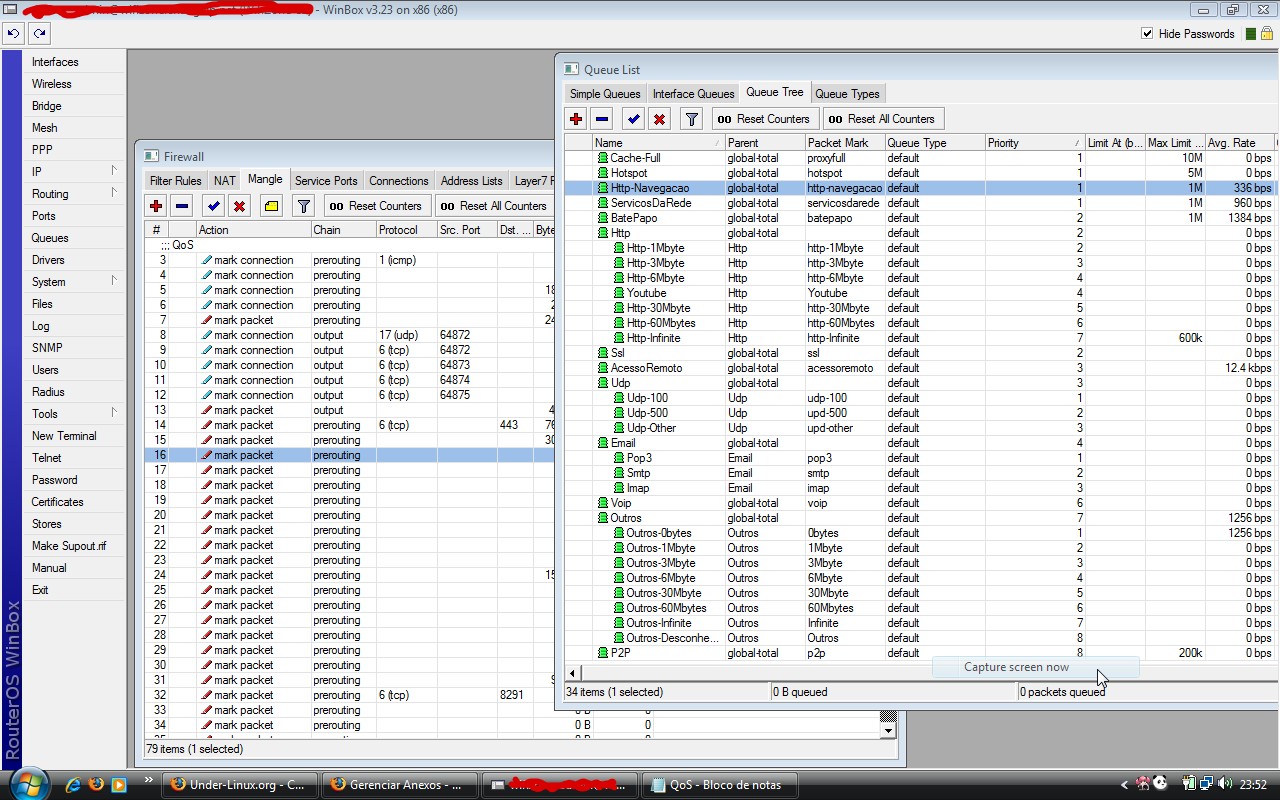Viewport: 1280px width, 800px height.
Task: Select the Youtube queue row
Action: point(646,293)
